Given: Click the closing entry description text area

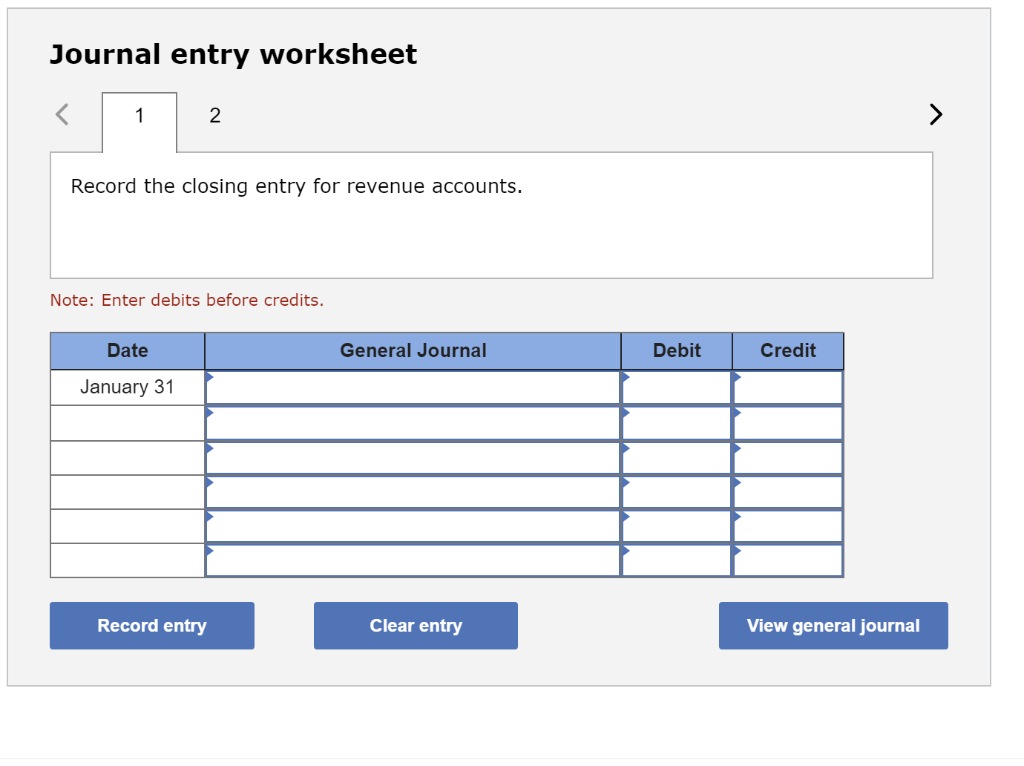Looking at the screenshot, I should pos(491,214).
